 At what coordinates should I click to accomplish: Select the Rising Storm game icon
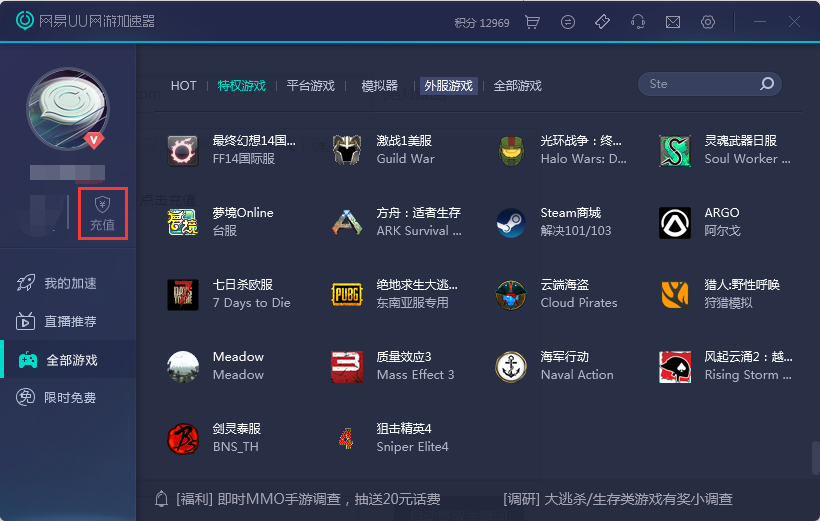pos(675,367)
